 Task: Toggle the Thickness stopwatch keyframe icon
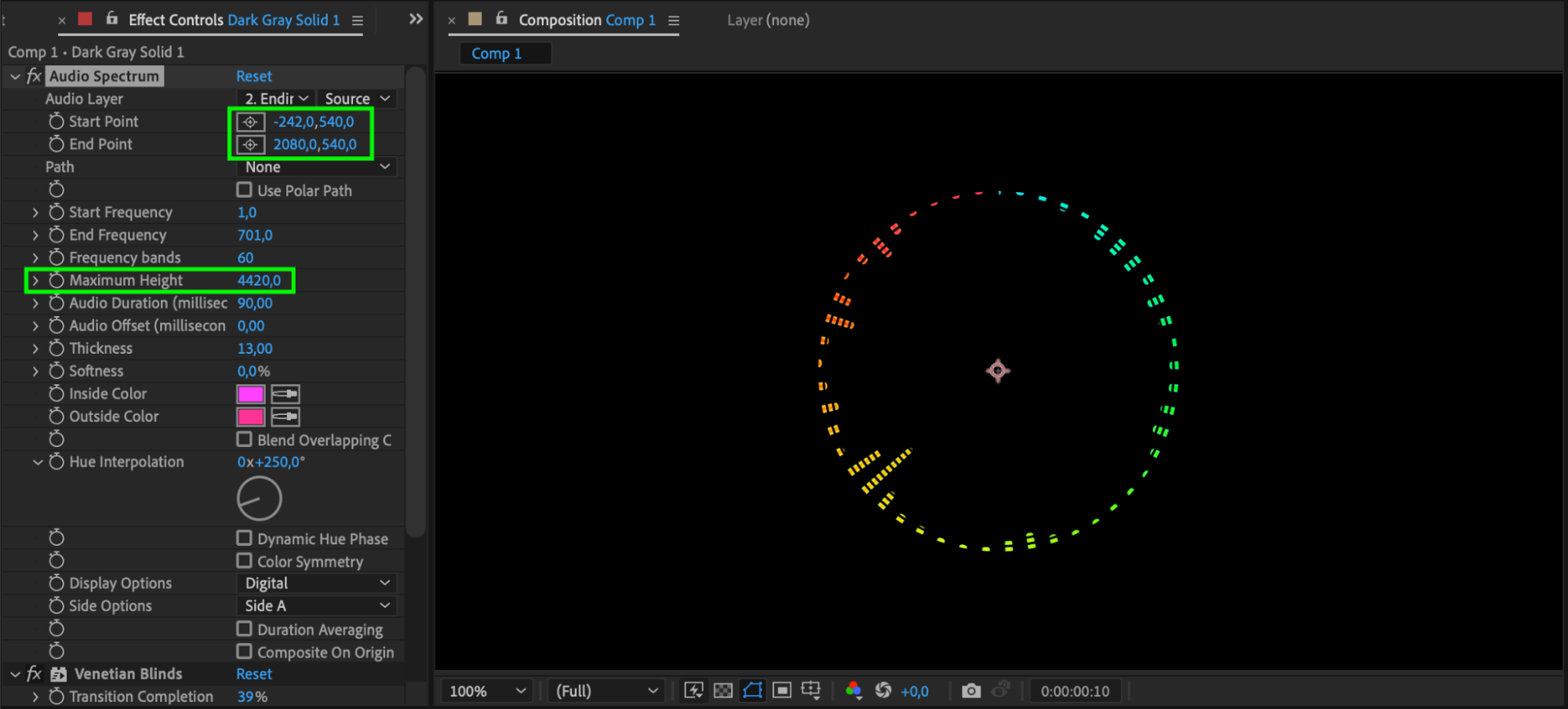pyautogui.click(x=56, y=348)
